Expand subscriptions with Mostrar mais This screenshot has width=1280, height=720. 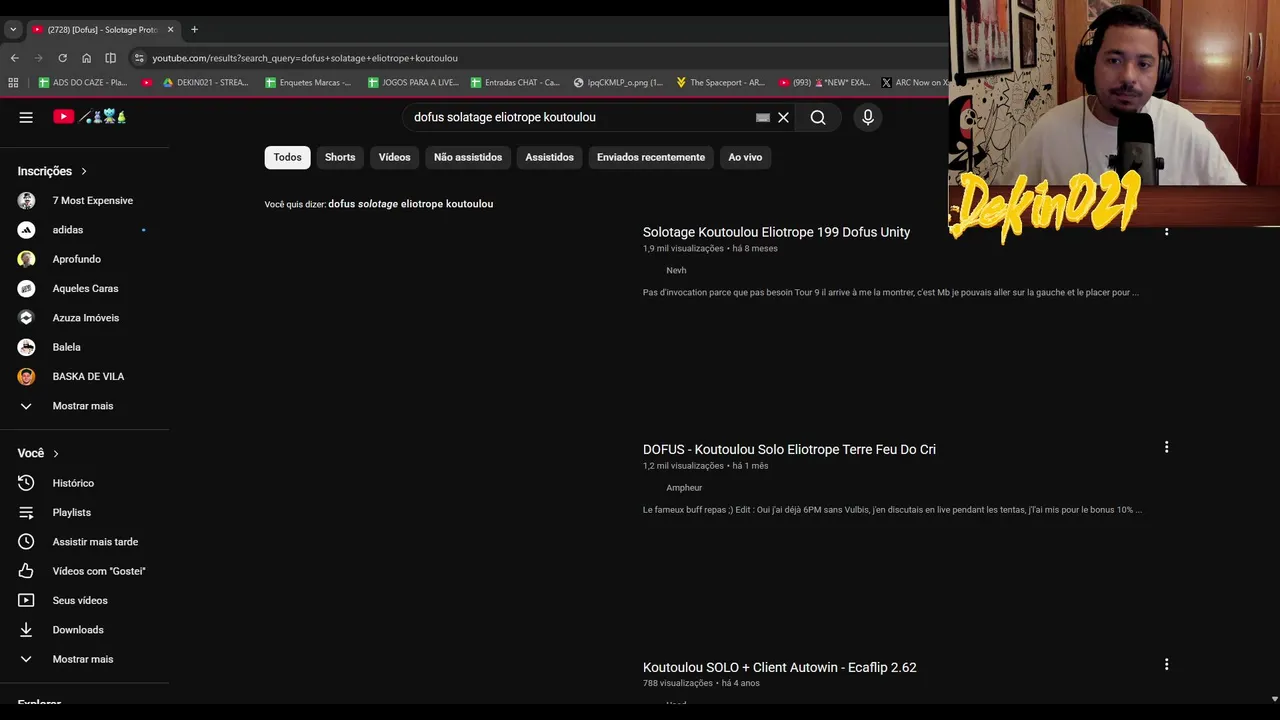click(x=84, y=406)
